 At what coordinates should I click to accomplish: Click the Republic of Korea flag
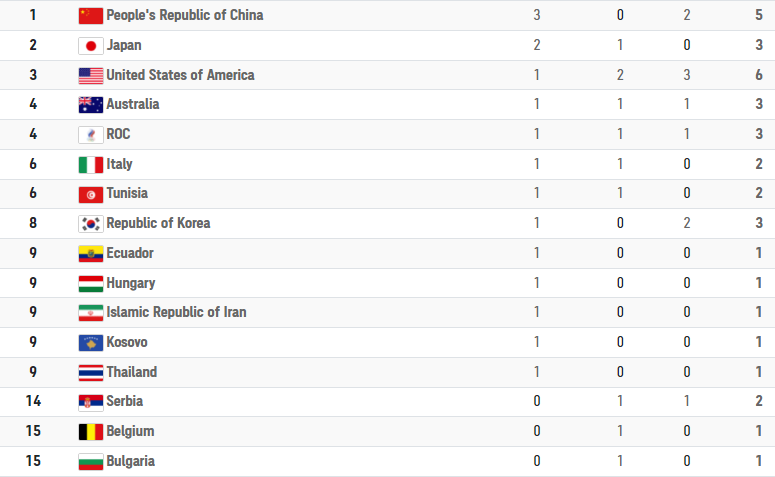91,224
